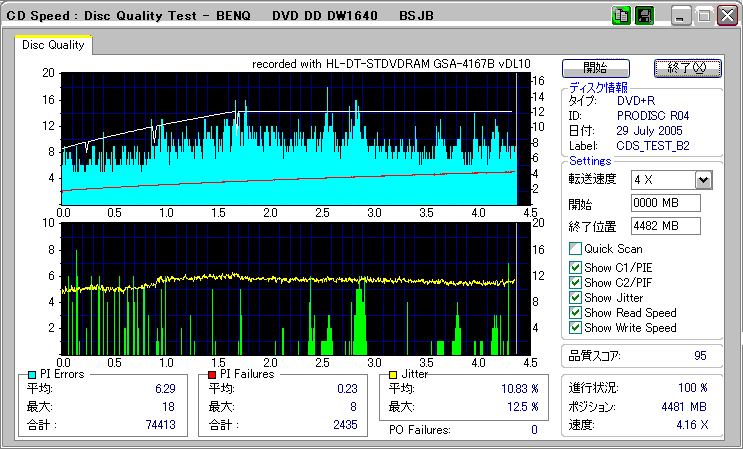743x449 pixels.
Task: Click the cyan PI Errors legend square
Action: click(33, 374)
